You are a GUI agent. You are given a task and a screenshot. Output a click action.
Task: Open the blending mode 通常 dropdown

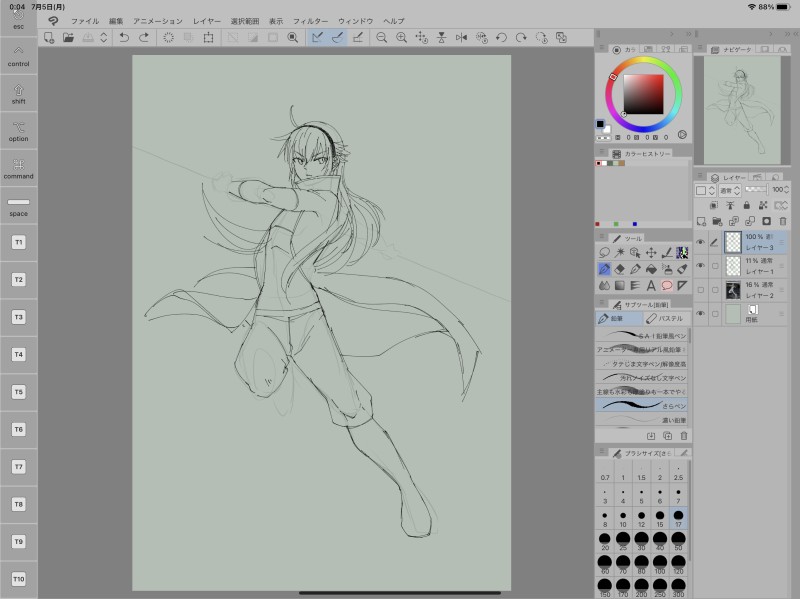click(x=728, y=189)
